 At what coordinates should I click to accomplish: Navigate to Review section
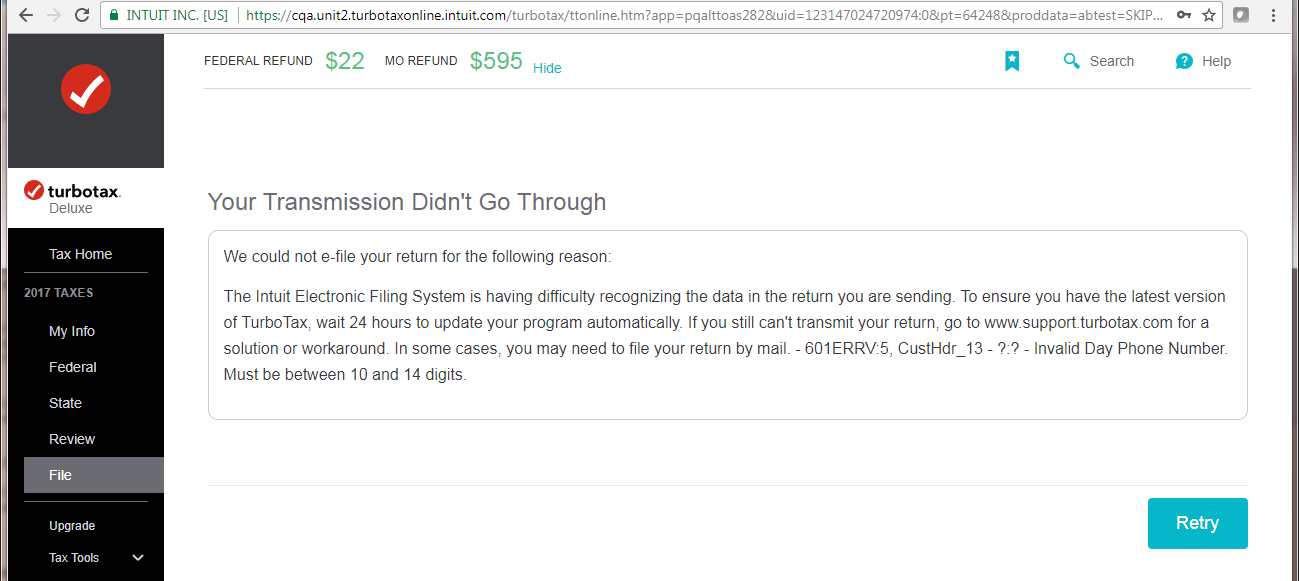pyautogui.click(x=72, y=439)
